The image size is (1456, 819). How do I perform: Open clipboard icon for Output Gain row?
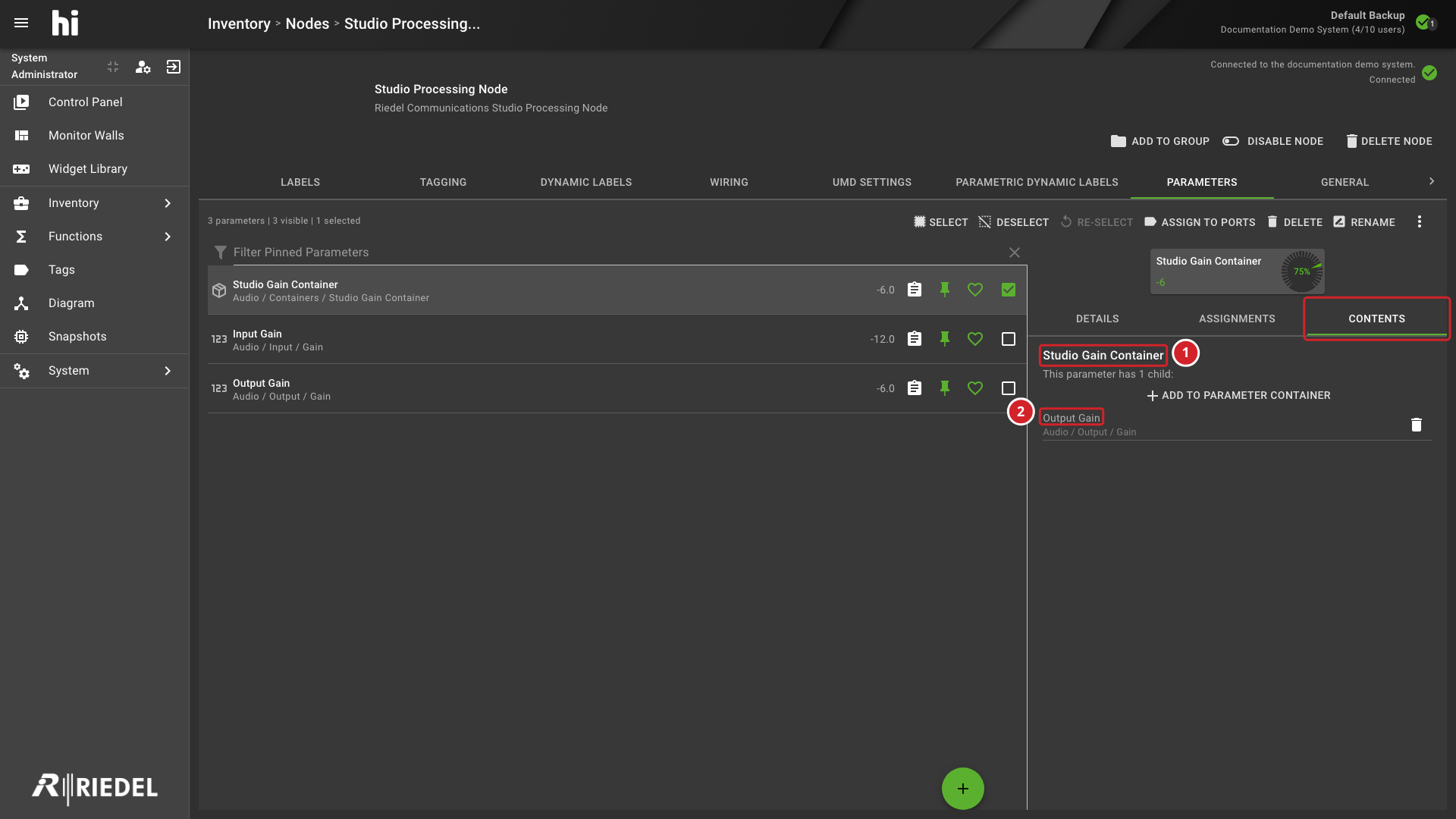coord(915,388)
